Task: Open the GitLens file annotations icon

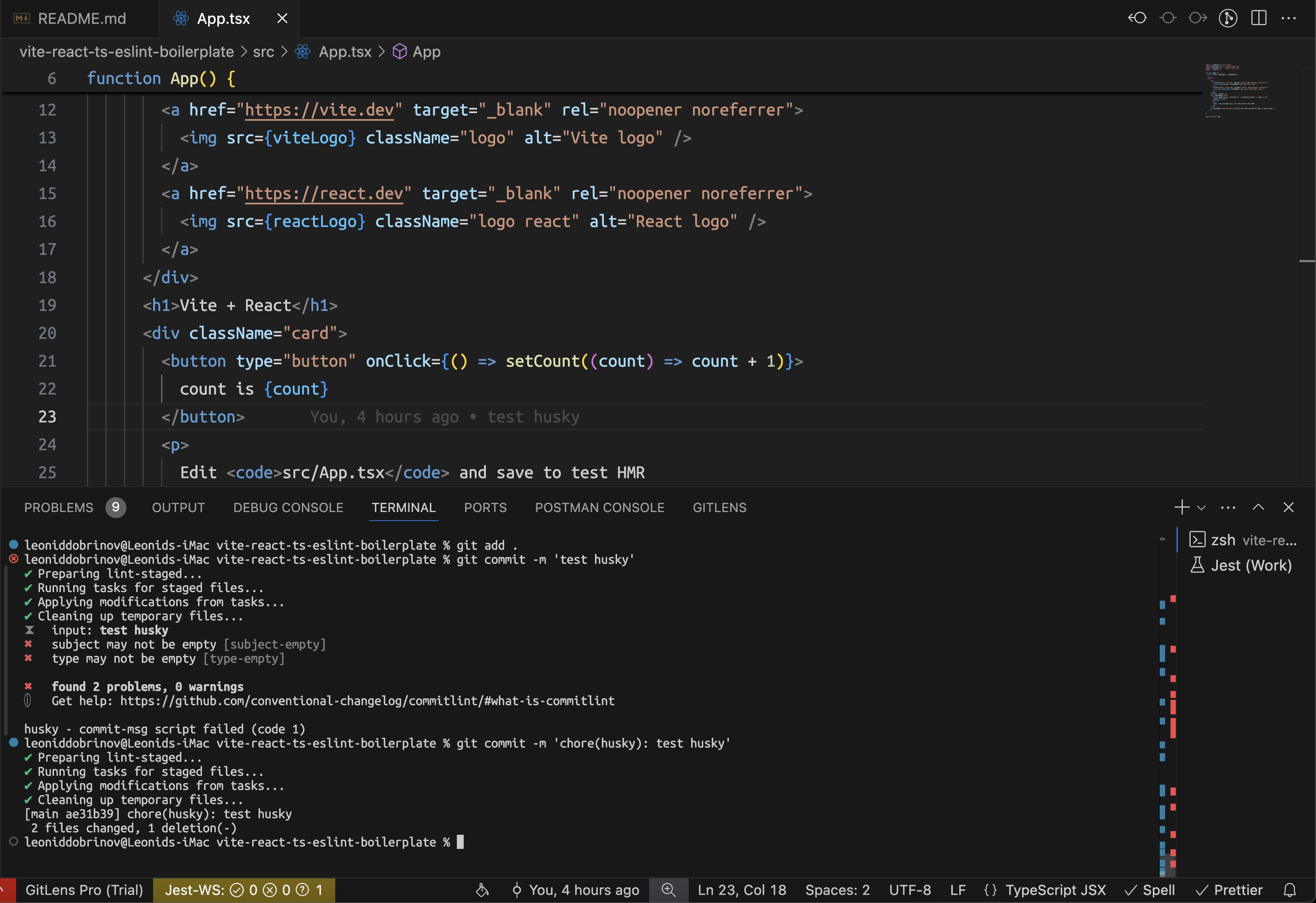Action: coord(1228,18)
